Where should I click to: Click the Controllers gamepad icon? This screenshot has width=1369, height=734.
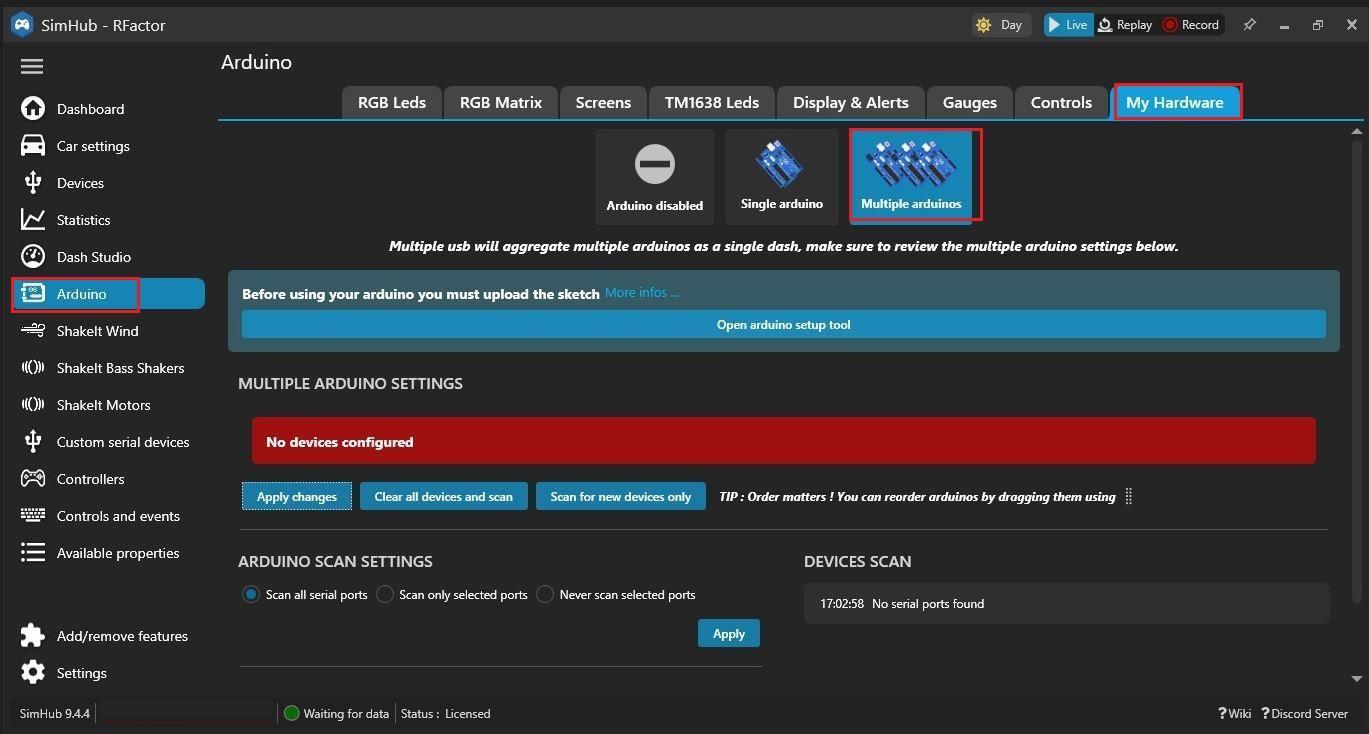(33, 478)
